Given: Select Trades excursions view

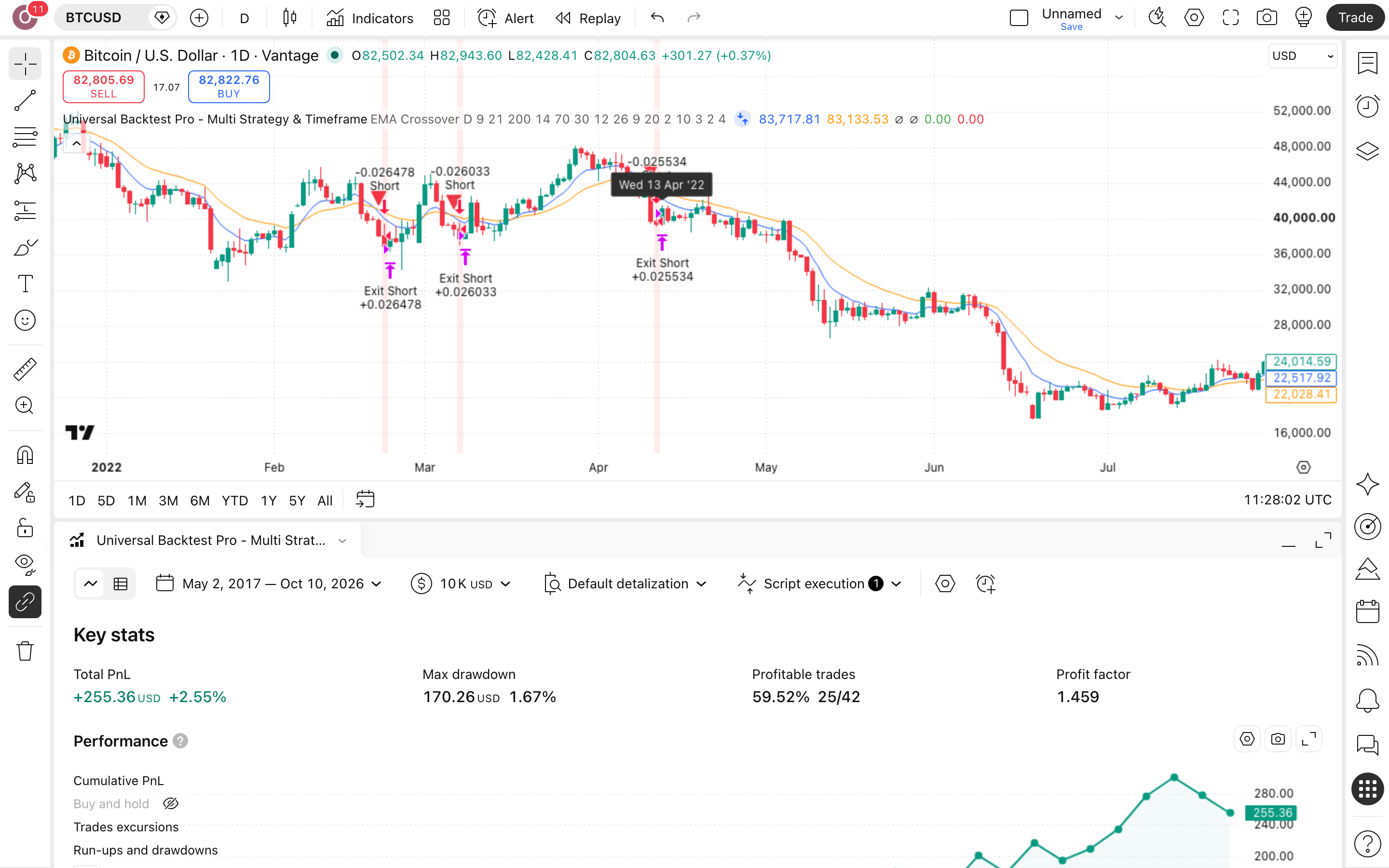Looking at the screenshot, I should click(126, 827).
